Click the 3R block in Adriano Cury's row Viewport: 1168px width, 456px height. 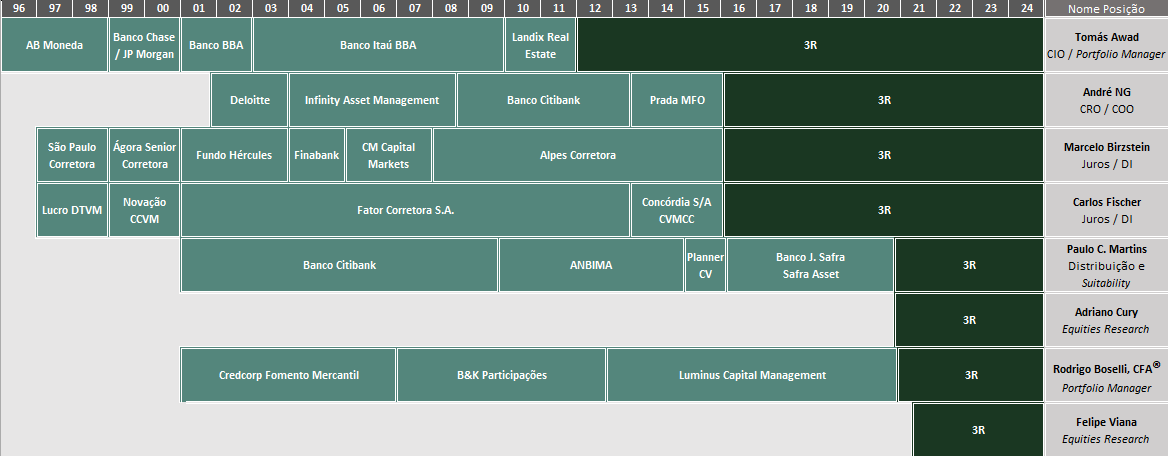(969, 320)
